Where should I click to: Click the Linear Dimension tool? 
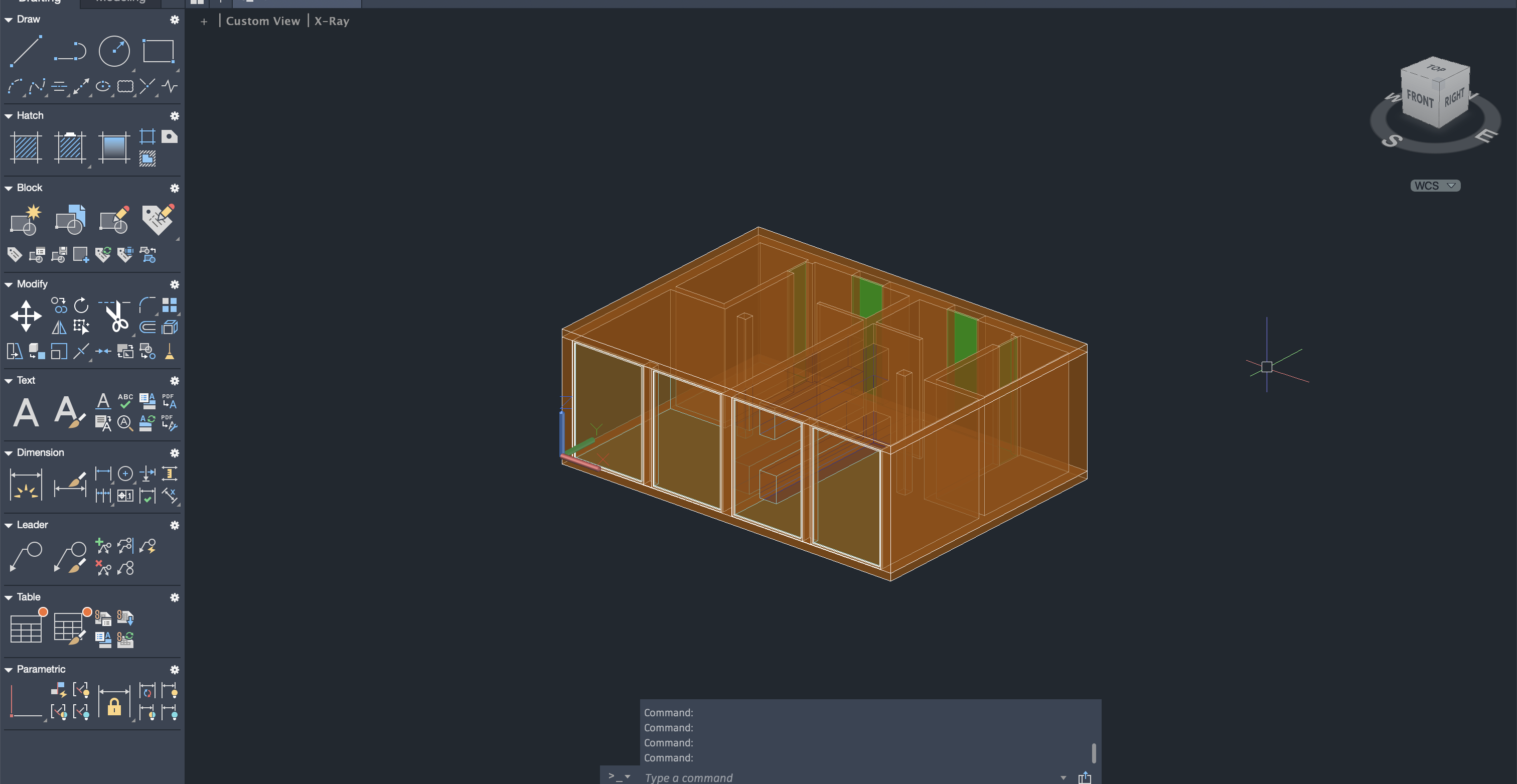[26, 484]
